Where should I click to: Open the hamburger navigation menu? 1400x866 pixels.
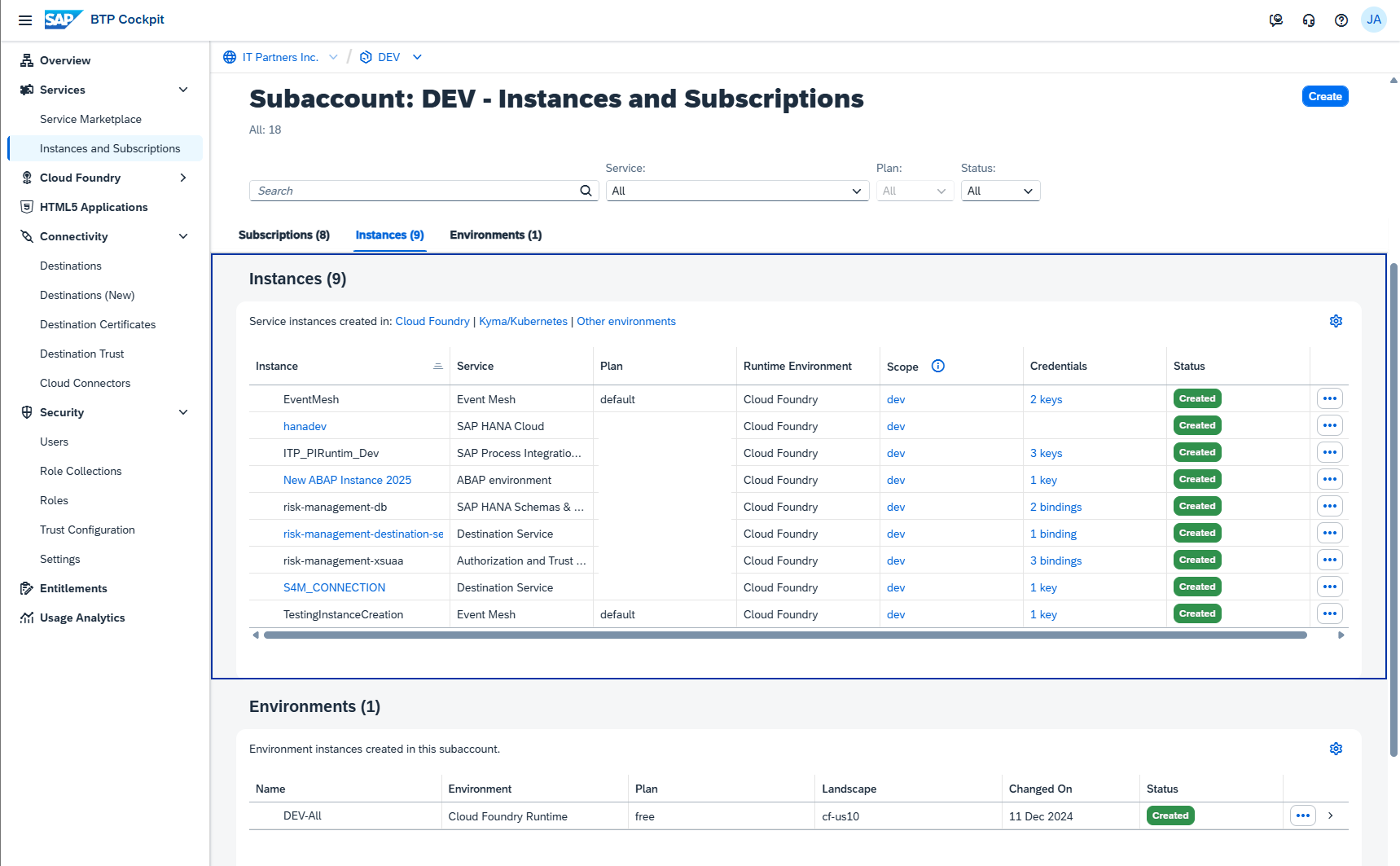25,20
